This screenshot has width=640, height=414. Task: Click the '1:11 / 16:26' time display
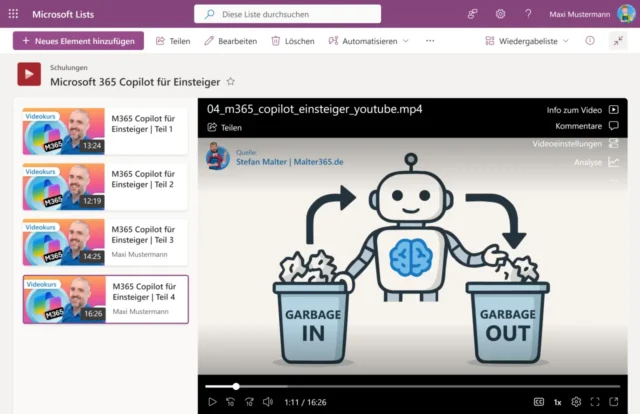305,402
